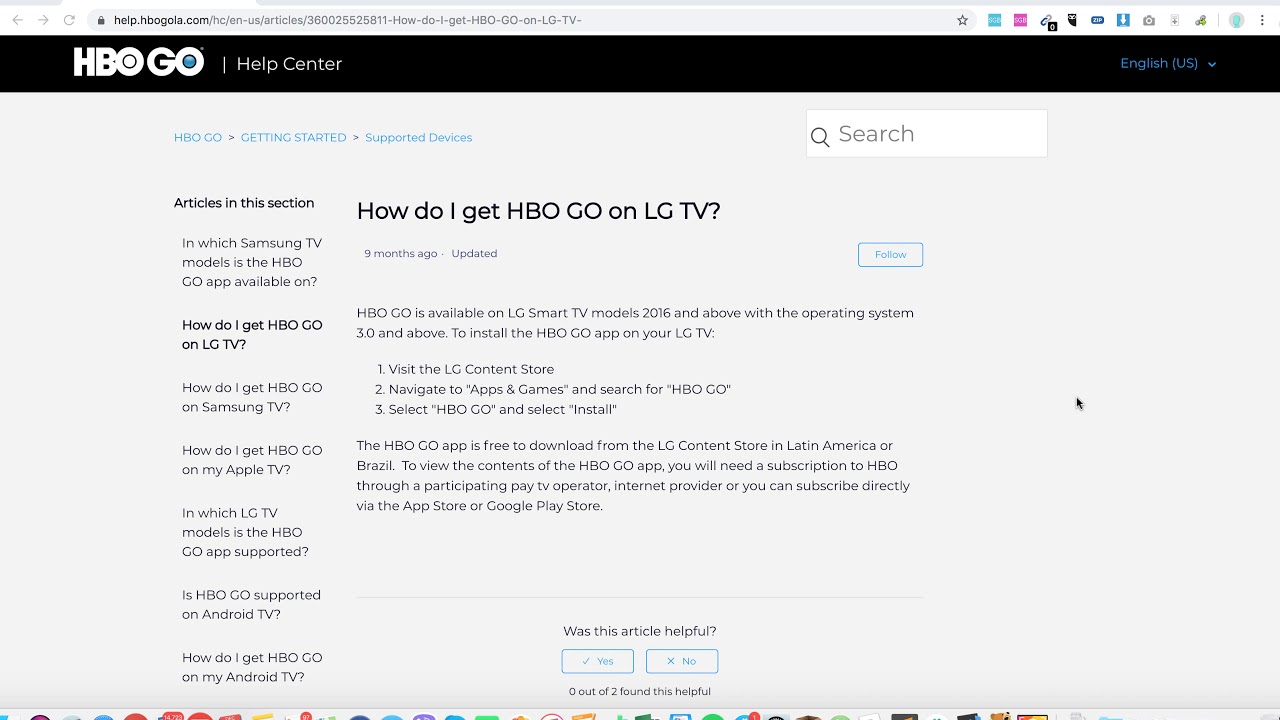Click 'Visit the LG Content Store' step
Screen dimensions: 1280x720
471,369
